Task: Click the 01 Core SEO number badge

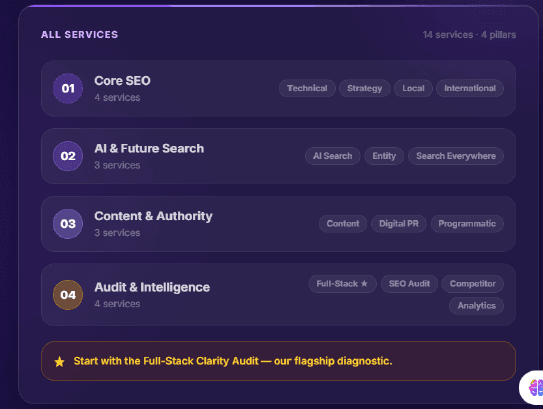Action: click(68, 88)
